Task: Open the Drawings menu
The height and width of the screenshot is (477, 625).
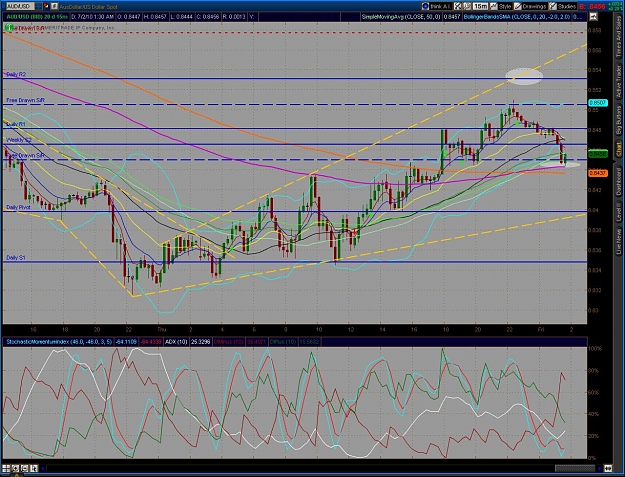Action: pos(530,6)
